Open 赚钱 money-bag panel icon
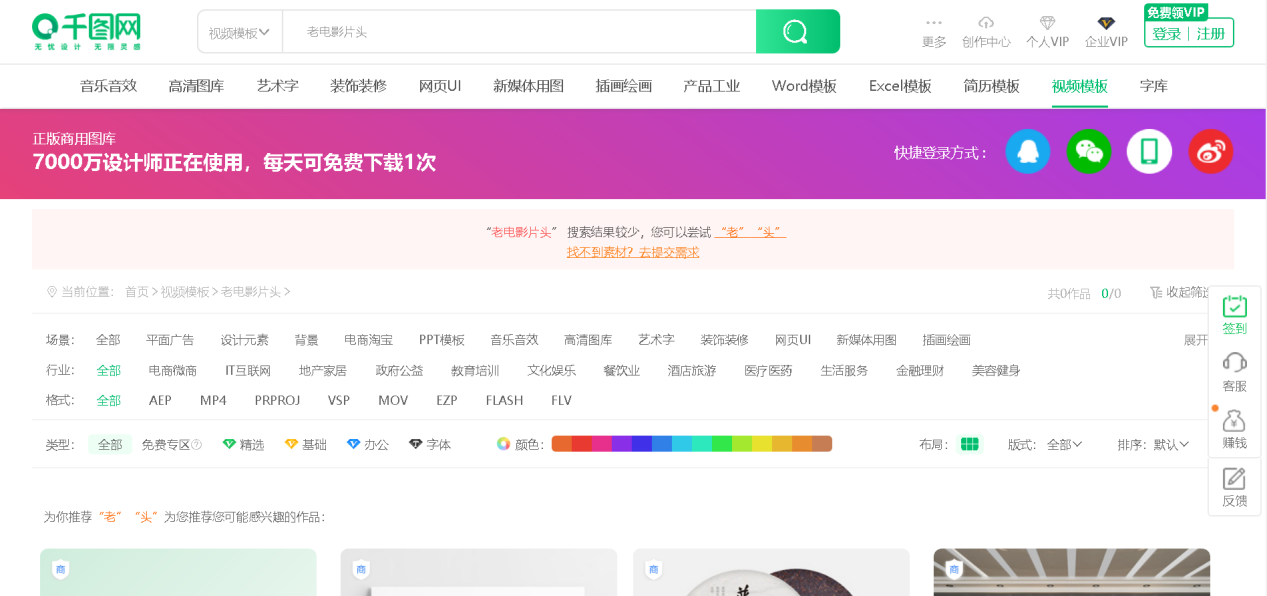 (1234, 422)
